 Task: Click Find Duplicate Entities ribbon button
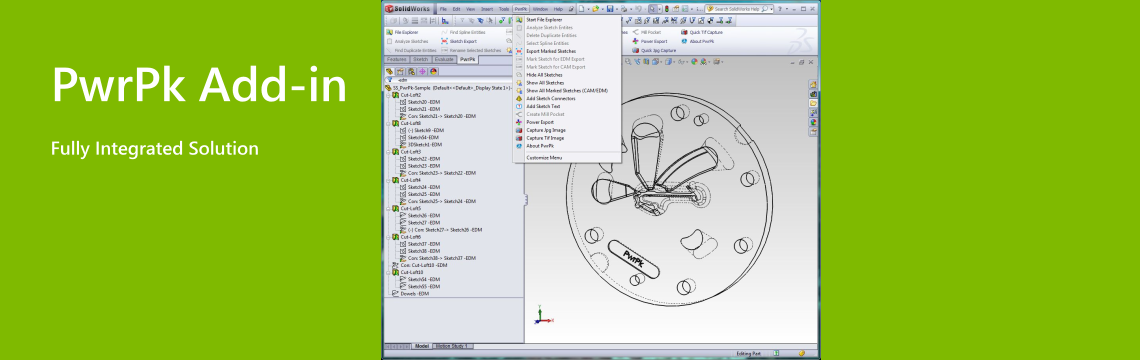[x=411, y=50]
